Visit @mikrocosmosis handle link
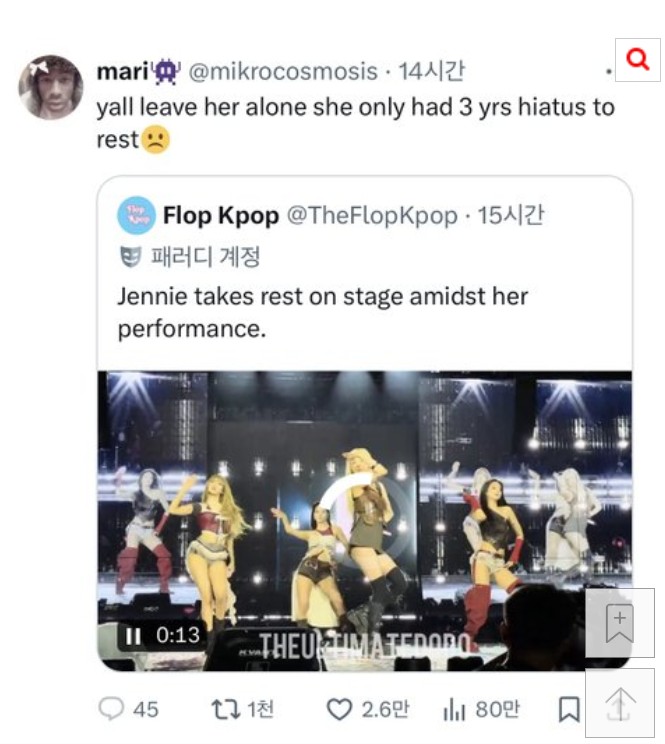The width and height of the screenshot is (665, 744). [283, 72]
